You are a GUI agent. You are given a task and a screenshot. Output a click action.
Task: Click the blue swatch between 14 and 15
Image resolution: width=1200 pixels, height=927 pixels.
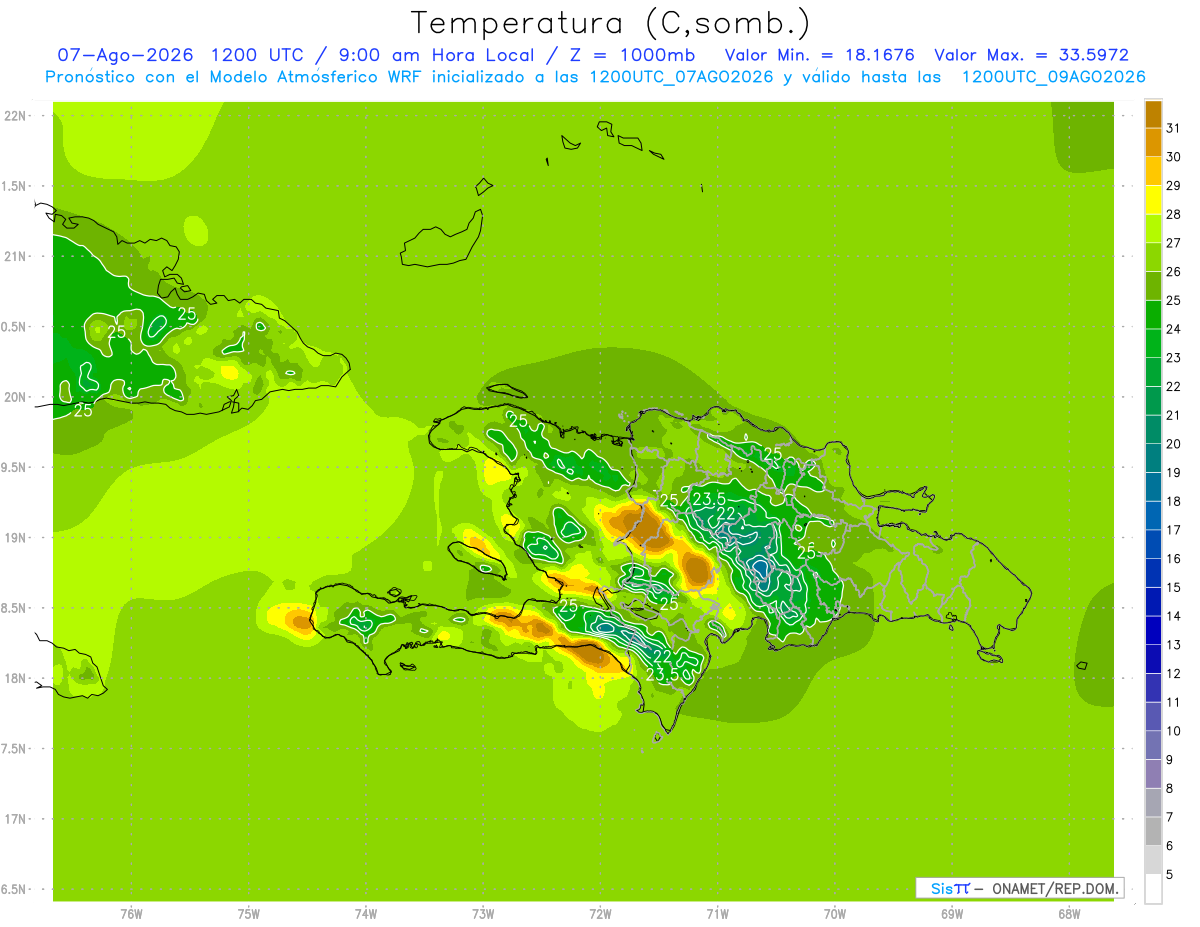[x=1153, y=602]
